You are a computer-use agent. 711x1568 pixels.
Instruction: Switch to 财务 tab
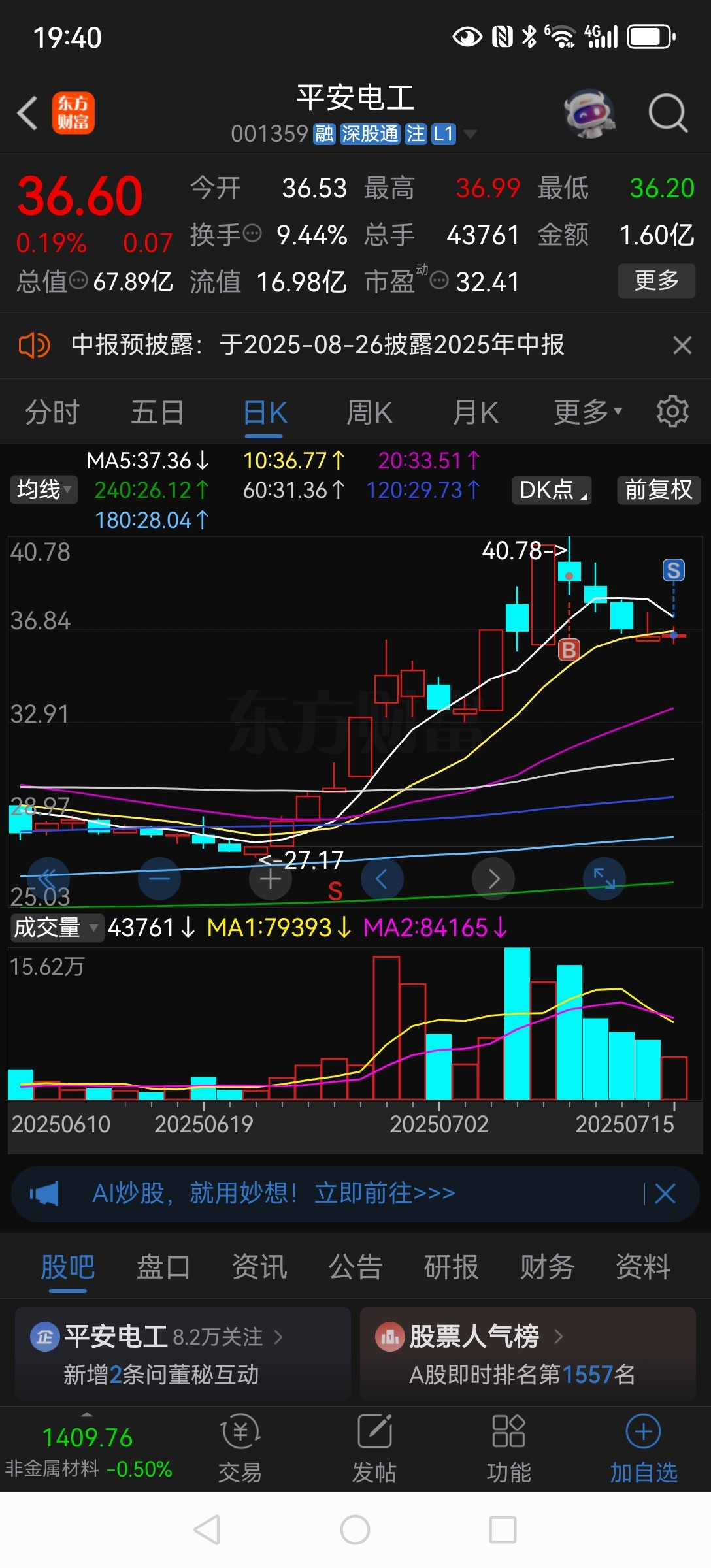pyautogui.click(x=548, y=1267)
